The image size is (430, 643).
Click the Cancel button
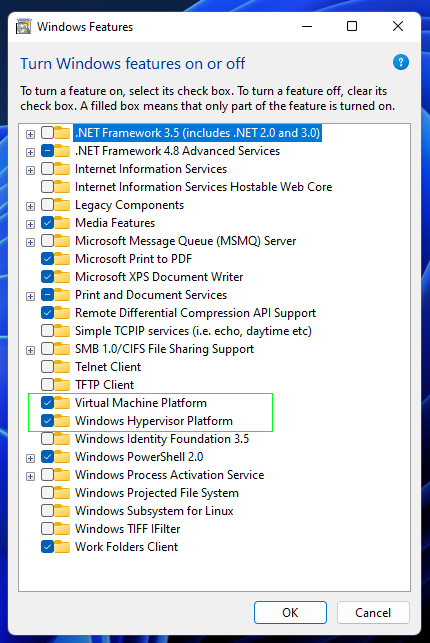point(373,612)
